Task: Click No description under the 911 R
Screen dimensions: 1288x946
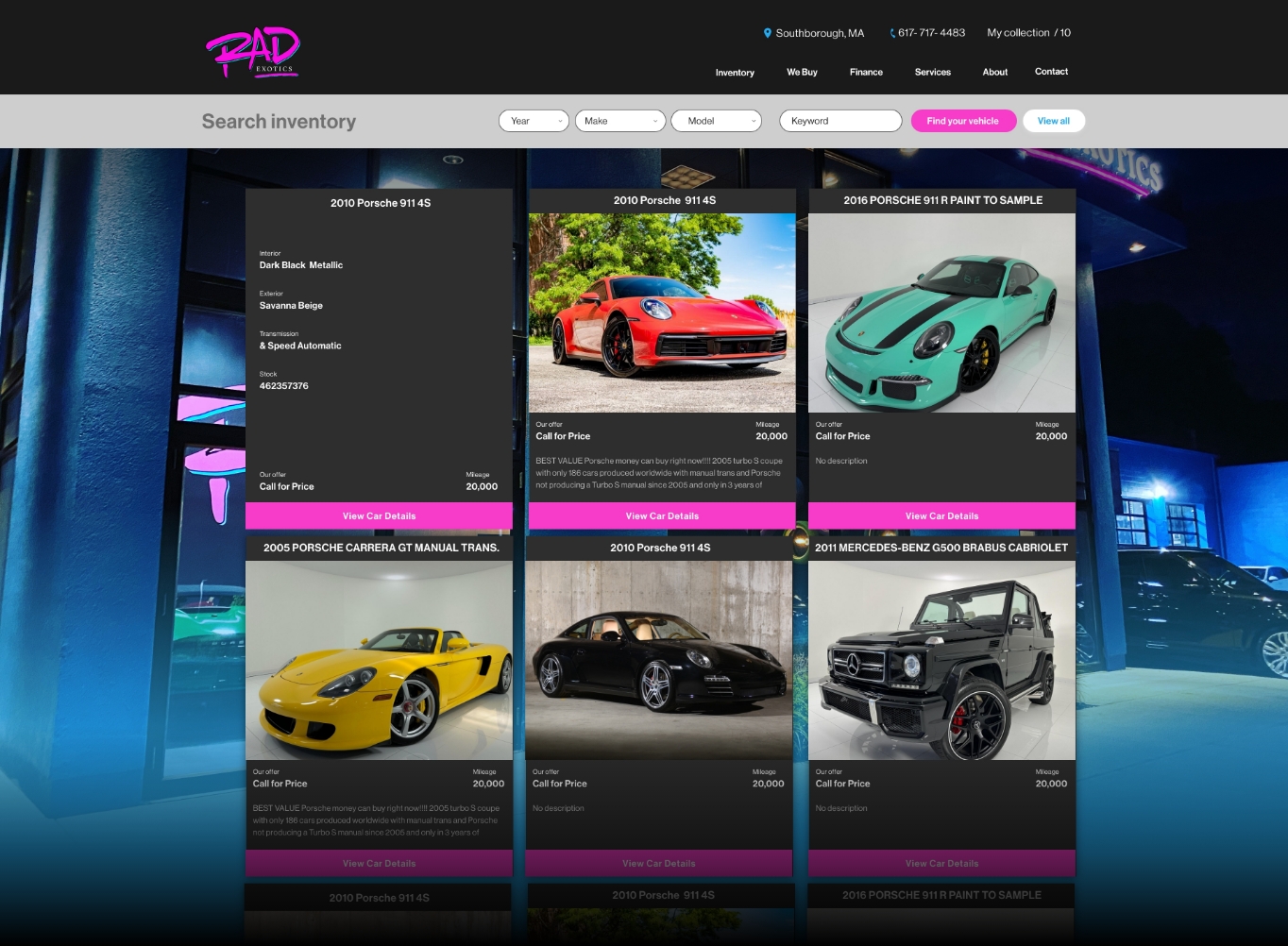Action: 841,461
